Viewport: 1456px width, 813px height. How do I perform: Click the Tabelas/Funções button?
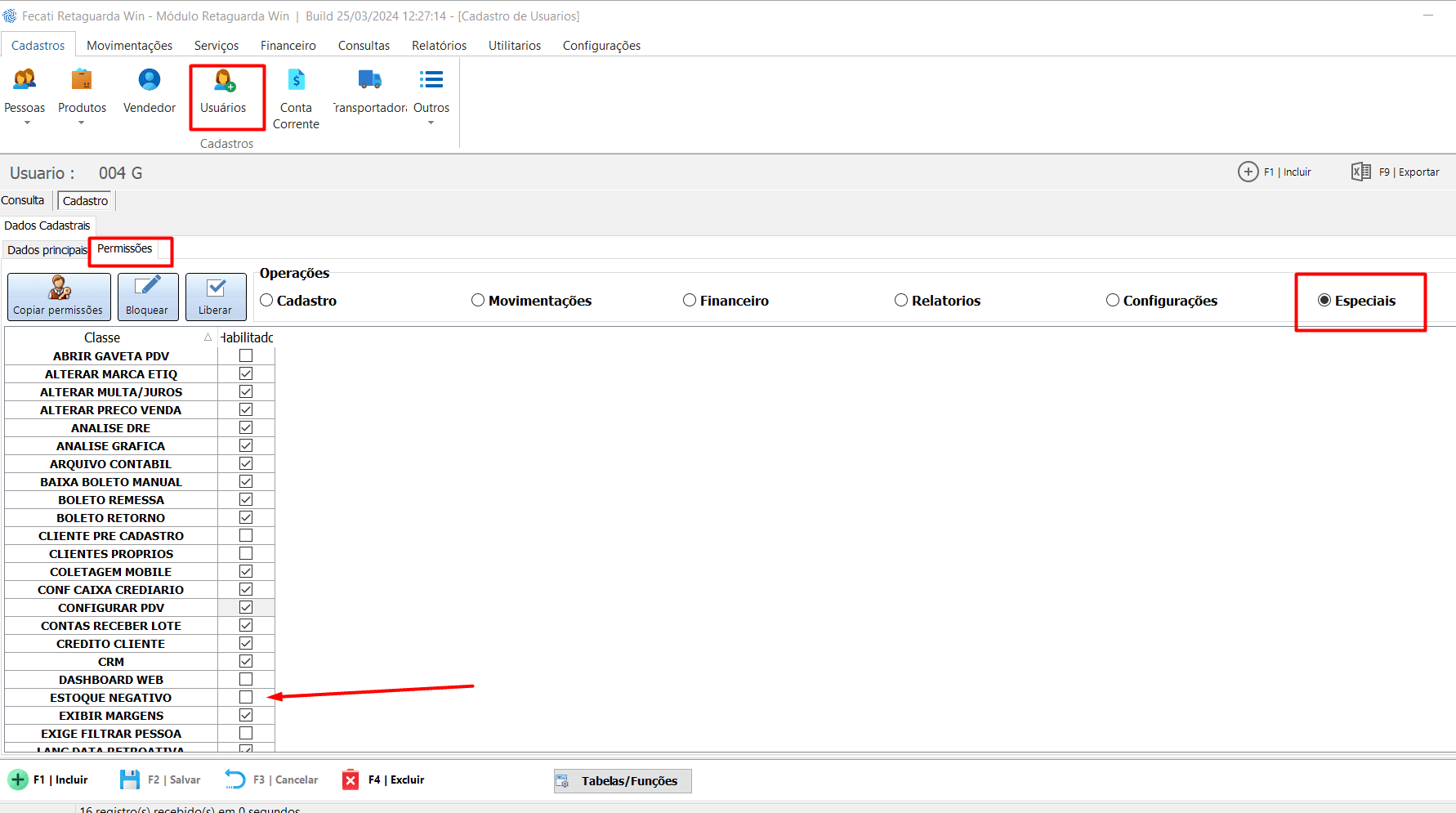(x=623, y=781)
